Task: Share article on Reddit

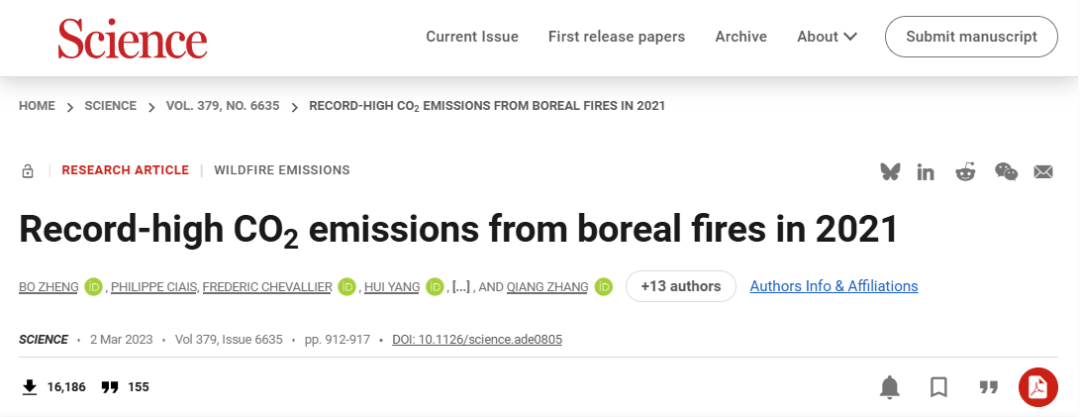Action: [965, 171]
